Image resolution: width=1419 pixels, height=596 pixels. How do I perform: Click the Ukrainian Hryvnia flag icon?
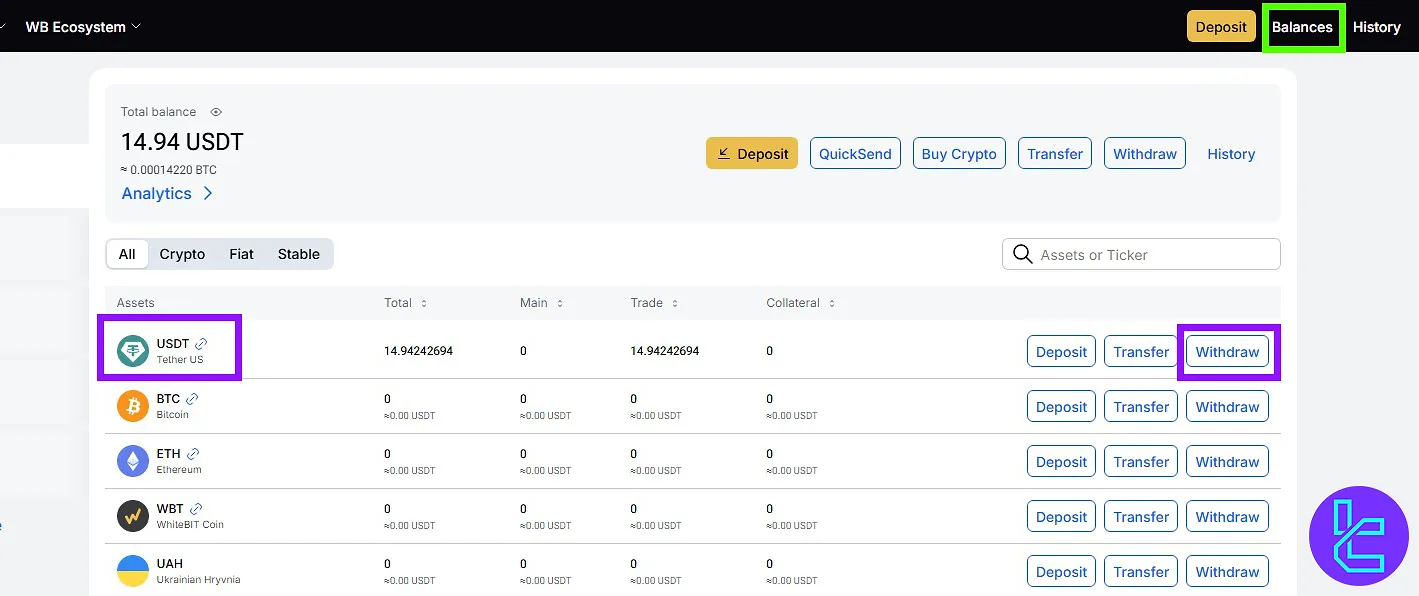click(133, 571)
